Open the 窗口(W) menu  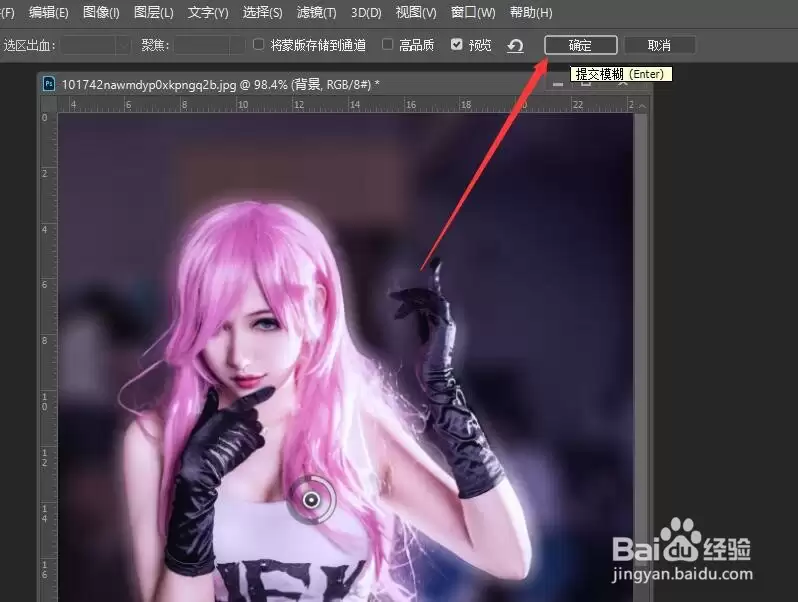coord(473,12)
